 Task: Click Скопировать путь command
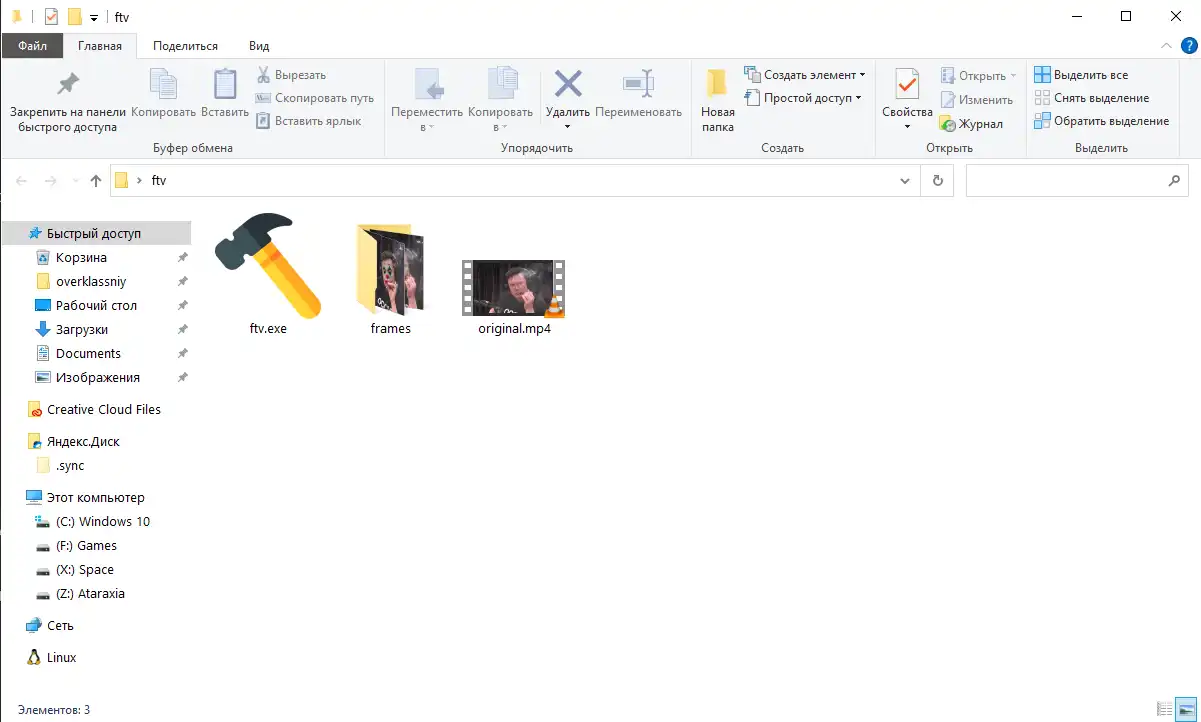pyautogui.click(x=315, y=98)
